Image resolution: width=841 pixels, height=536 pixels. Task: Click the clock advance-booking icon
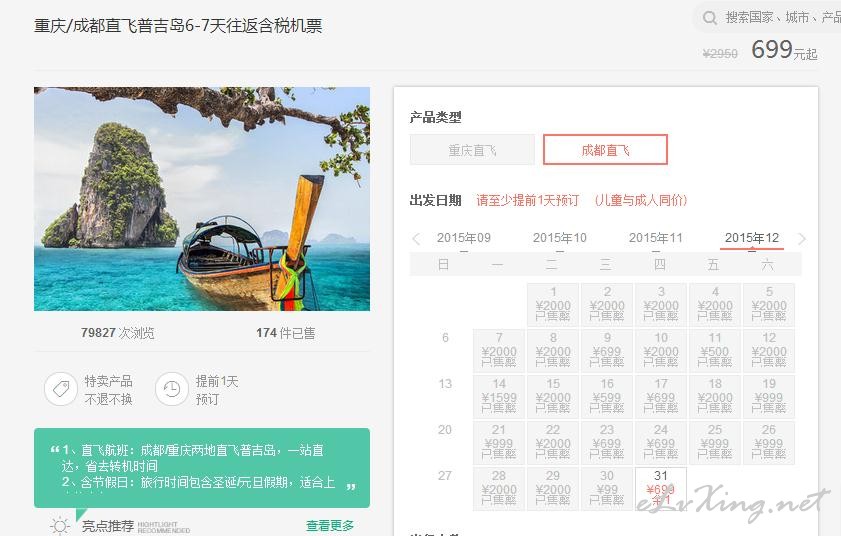pos(172,389)
